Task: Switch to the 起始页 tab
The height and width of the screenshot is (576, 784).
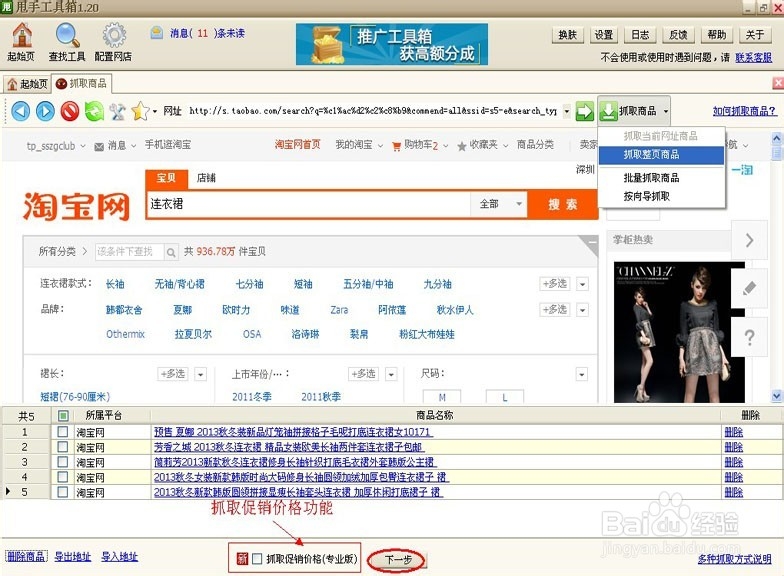Action: point(28,84)
